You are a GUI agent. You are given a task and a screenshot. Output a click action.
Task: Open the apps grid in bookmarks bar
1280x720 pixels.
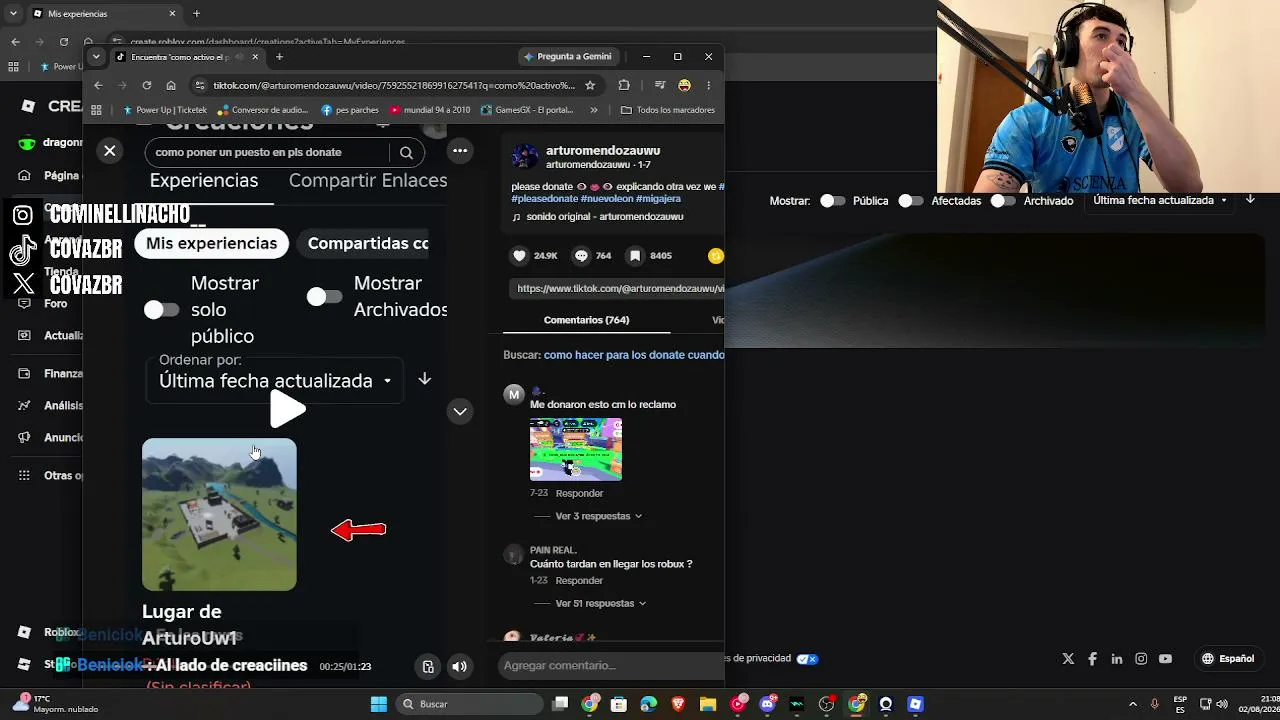tap(97, 110)
